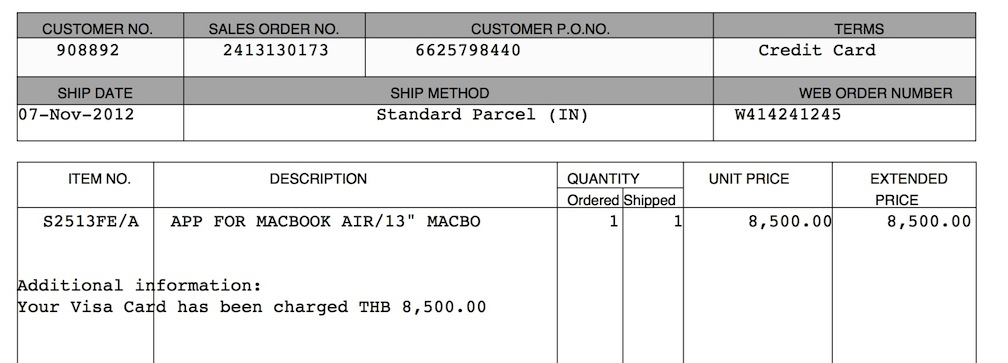The image size is (1008, 363).
Task: Select the WEB ORDER NUMBER header
Action: (876, 93)
